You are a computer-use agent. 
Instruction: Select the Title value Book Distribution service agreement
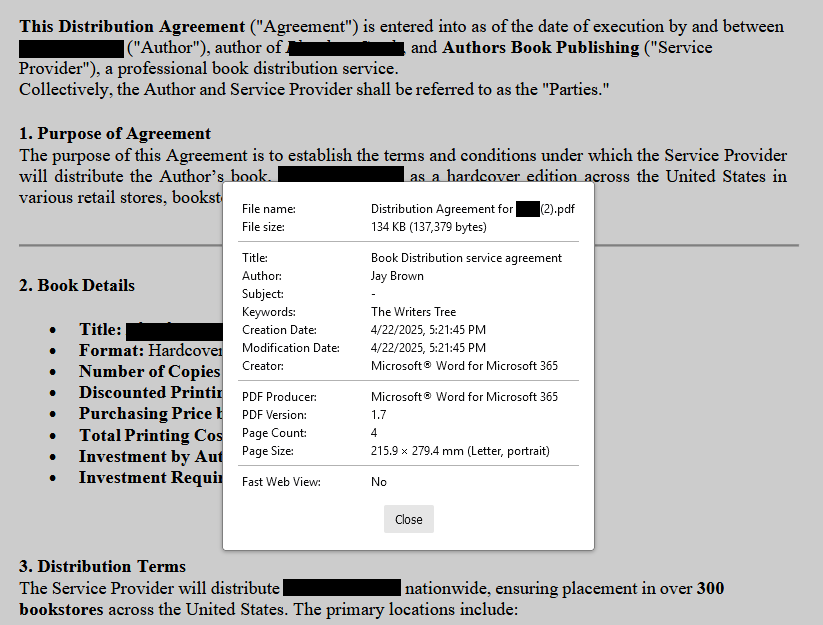pyautogui.click(x=466, y=257)
